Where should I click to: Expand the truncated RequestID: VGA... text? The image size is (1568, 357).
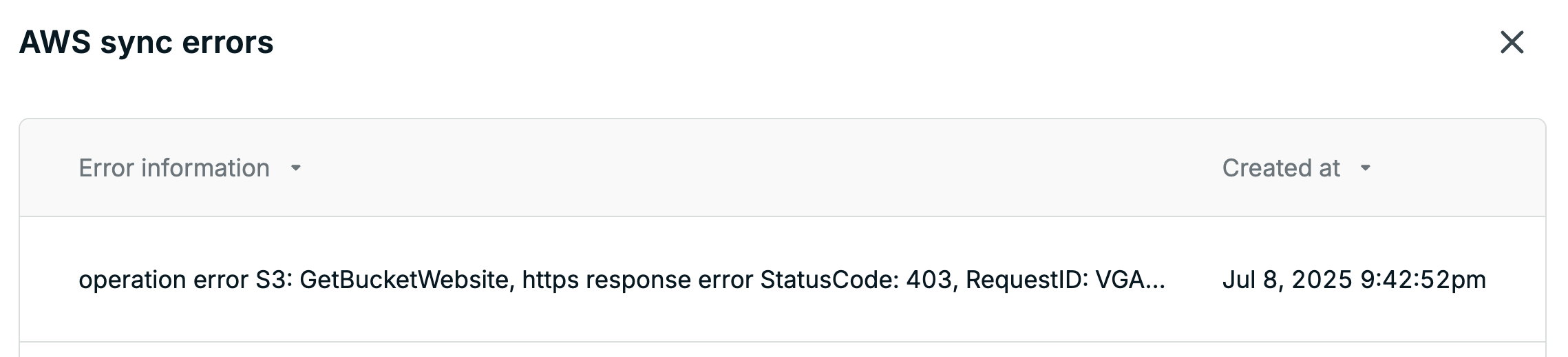(1066, 280)
